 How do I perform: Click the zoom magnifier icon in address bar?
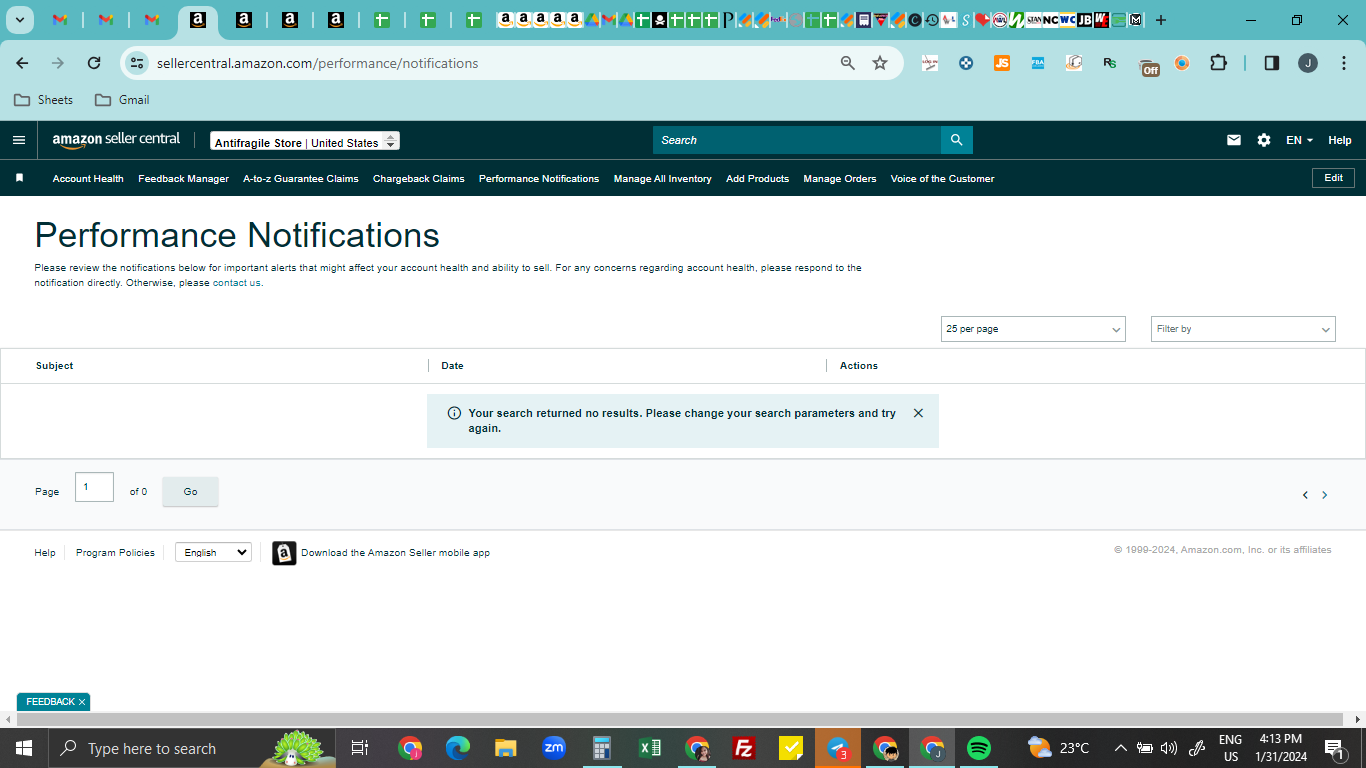click(x=848, y=63)
